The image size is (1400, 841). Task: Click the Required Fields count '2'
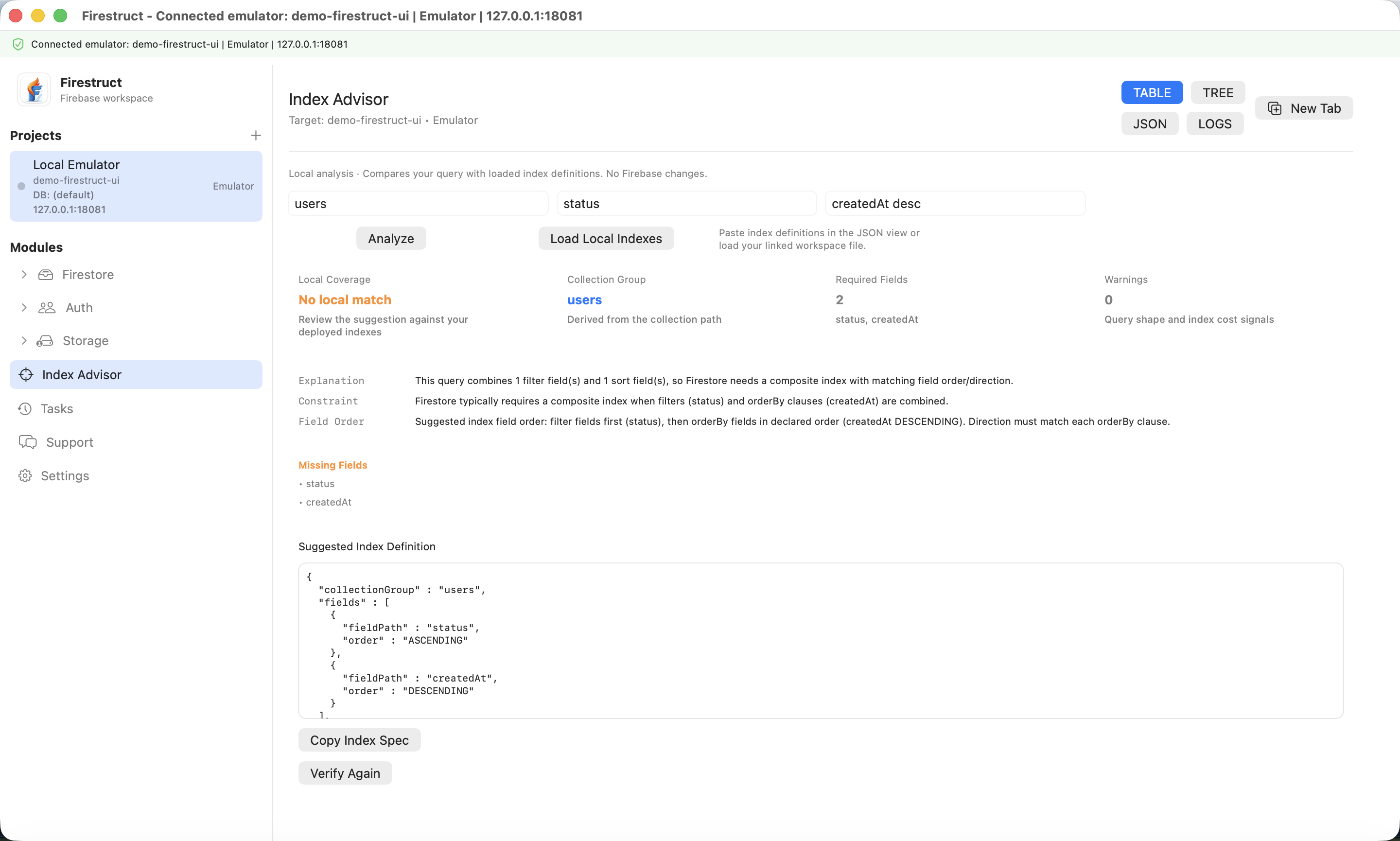(840, 300)
